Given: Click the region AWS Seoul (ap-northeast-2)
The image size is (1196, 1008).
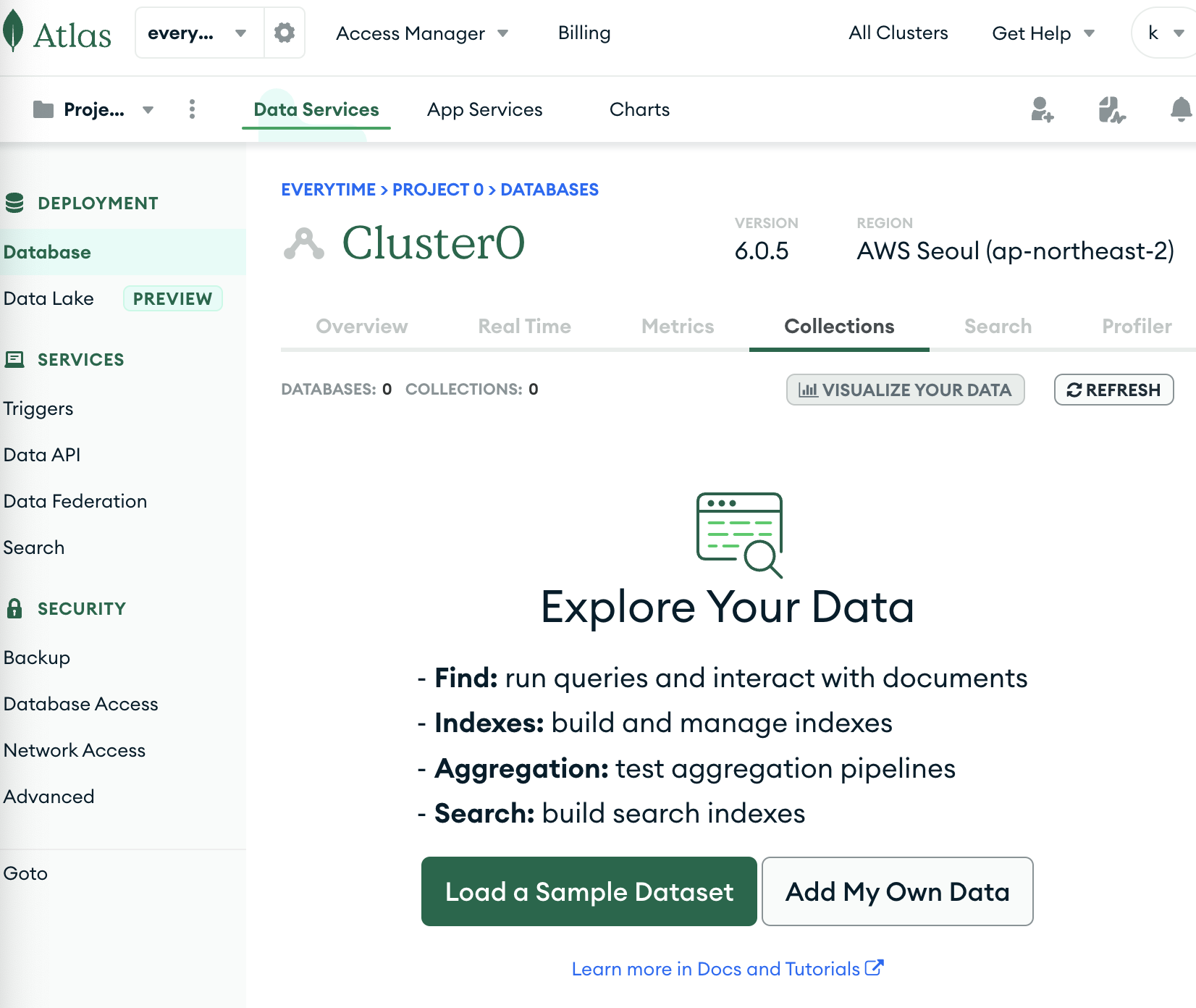Looking at the screenshot, I should tap(1016, 251).
